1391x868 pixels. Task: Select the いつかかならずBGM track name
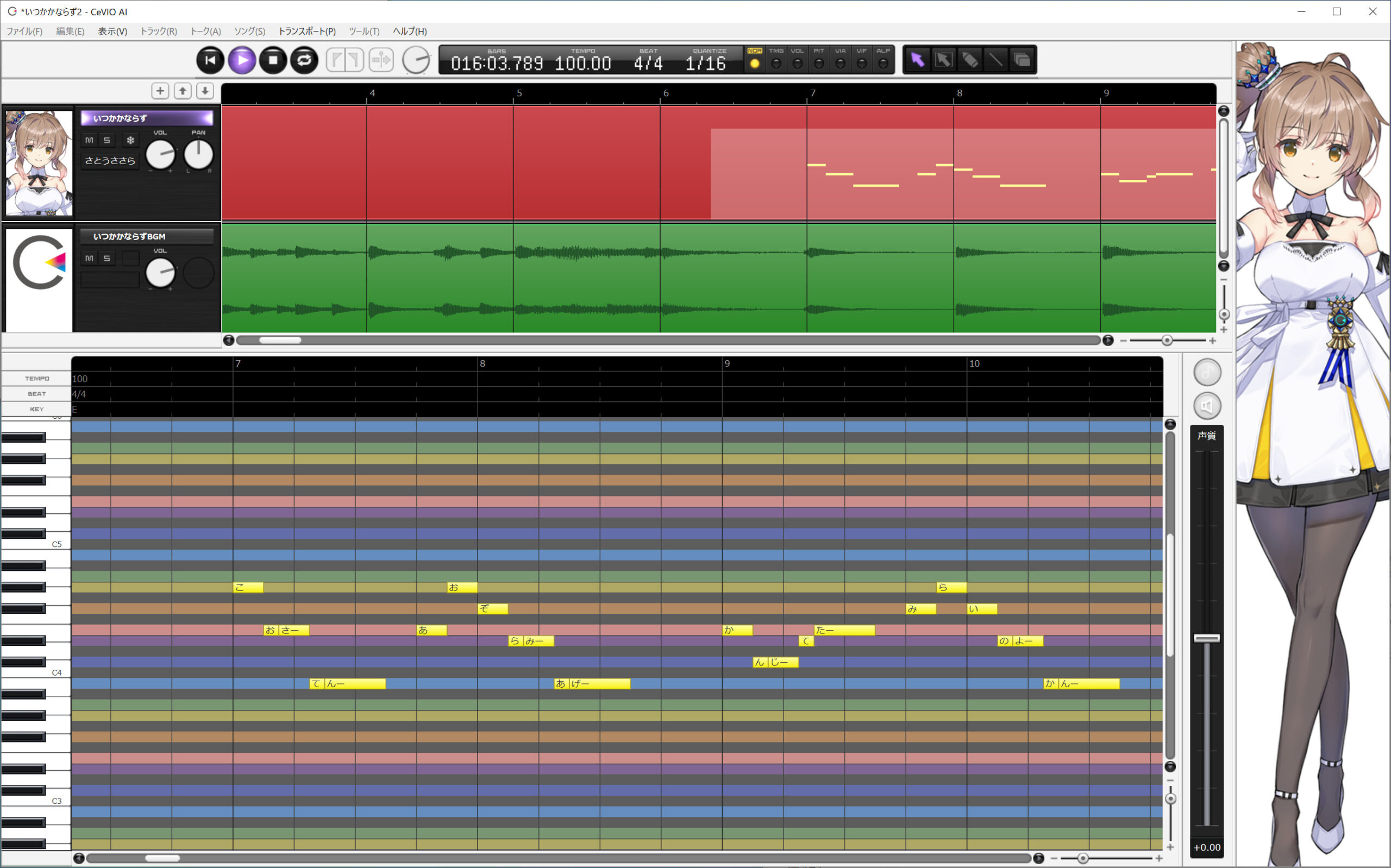point(147,236)
